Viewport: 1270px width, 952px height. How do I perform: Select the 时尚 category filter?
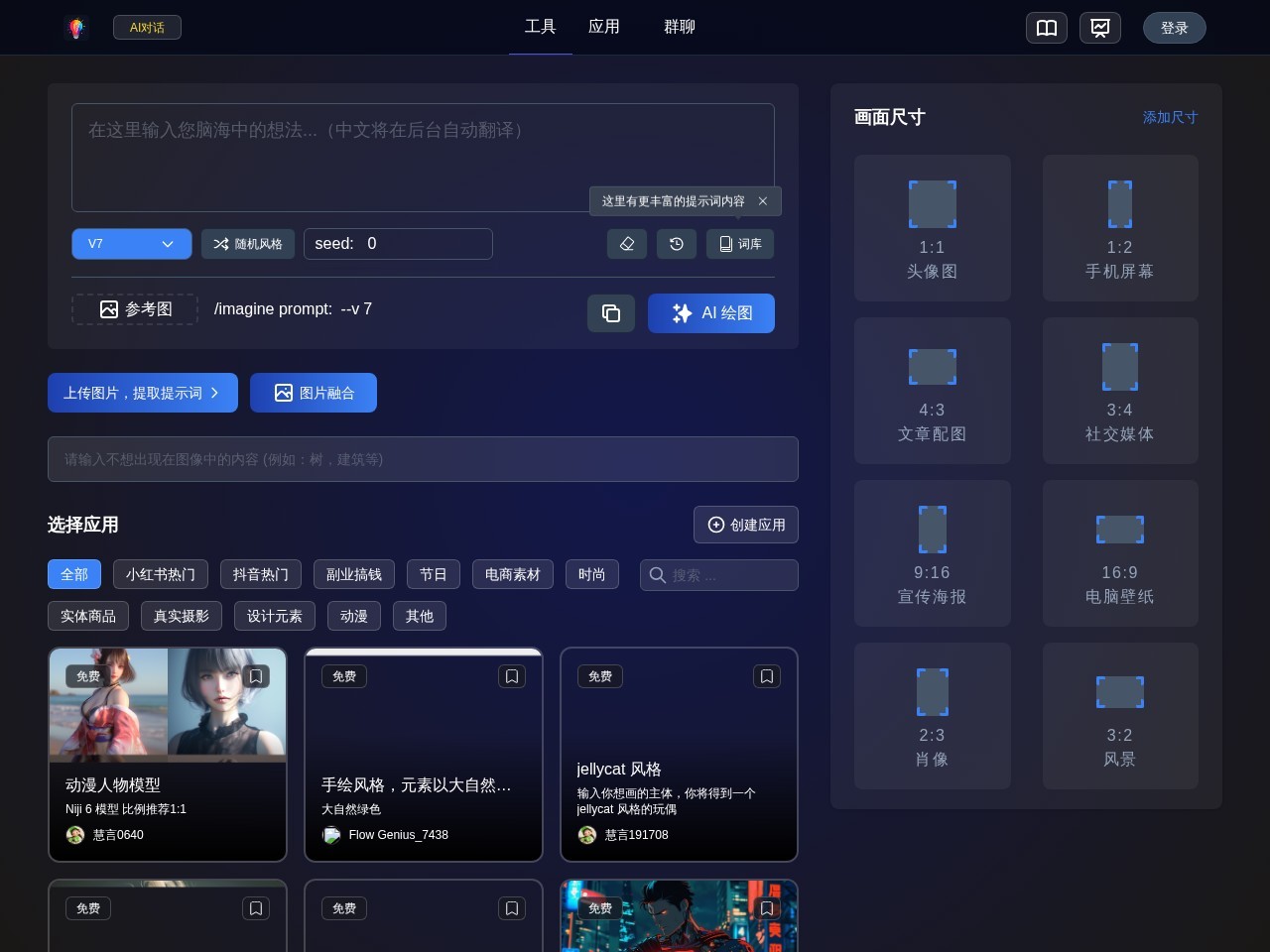tap(592, 574)
